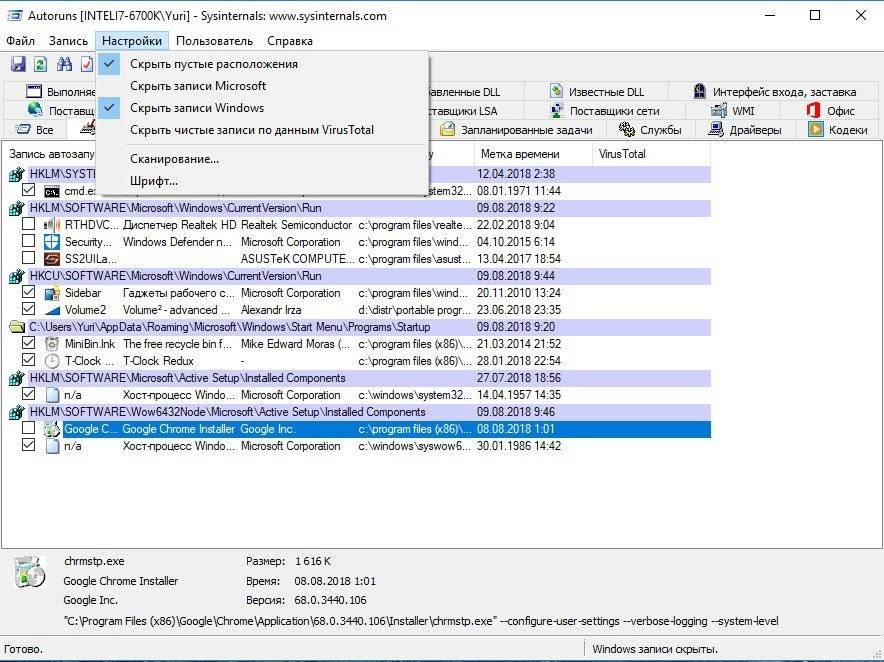Open Сканирование... settings item
884x662 pixels.
262,159
